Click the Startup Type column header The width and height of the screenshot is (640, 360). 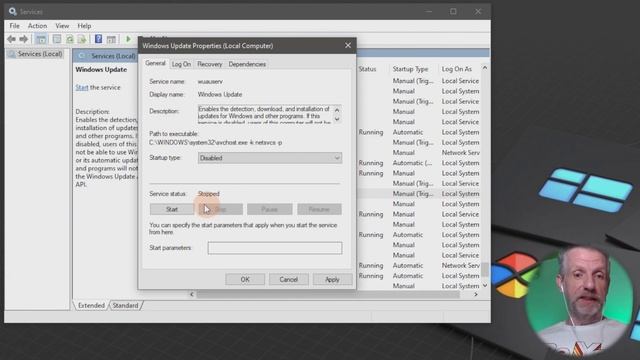click(410, 69)
